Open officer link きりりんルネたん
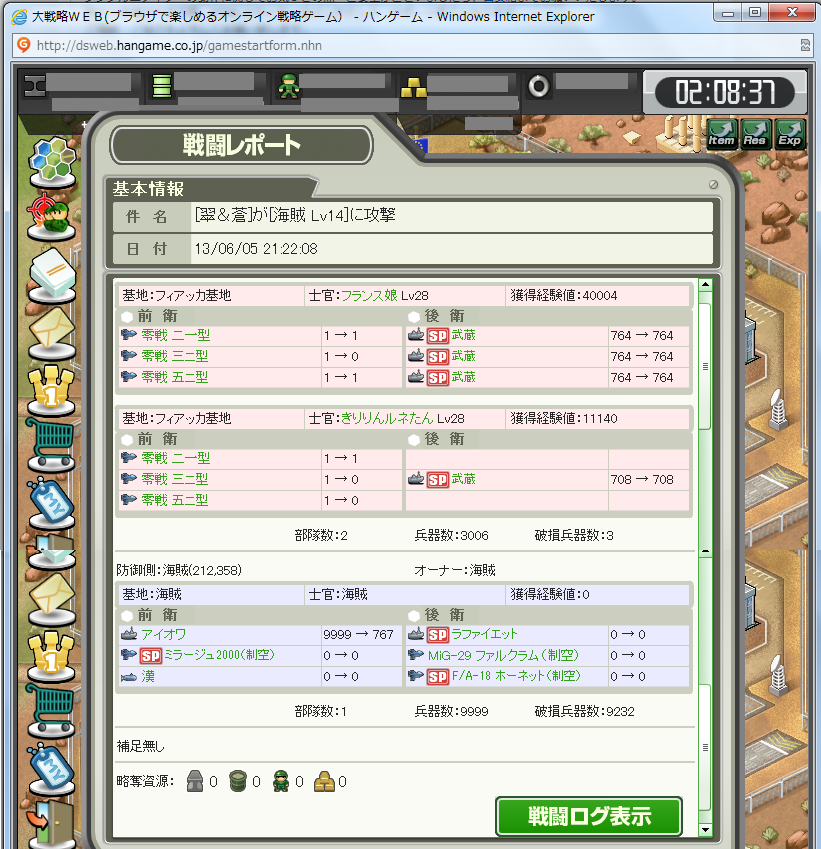Image resolution: width=821 pixels, height=849 pixels. point(387,419)
